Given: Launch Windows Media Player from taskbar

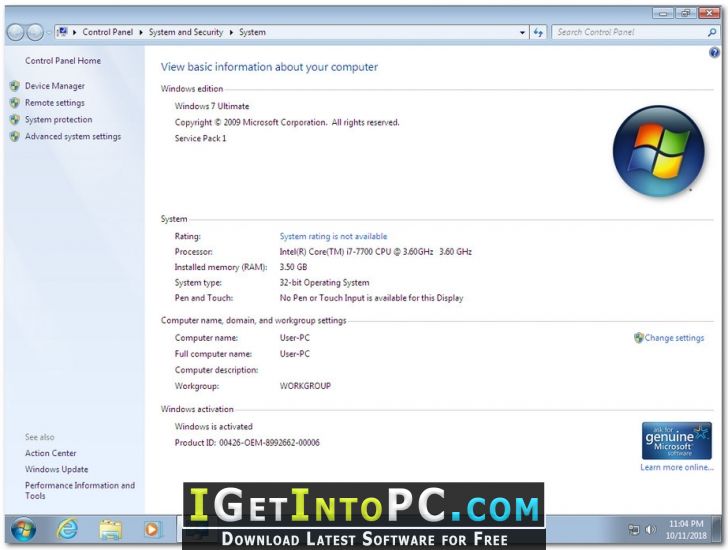Looking at the screenshot, I should pyautogui.click(x=153, y=529).
